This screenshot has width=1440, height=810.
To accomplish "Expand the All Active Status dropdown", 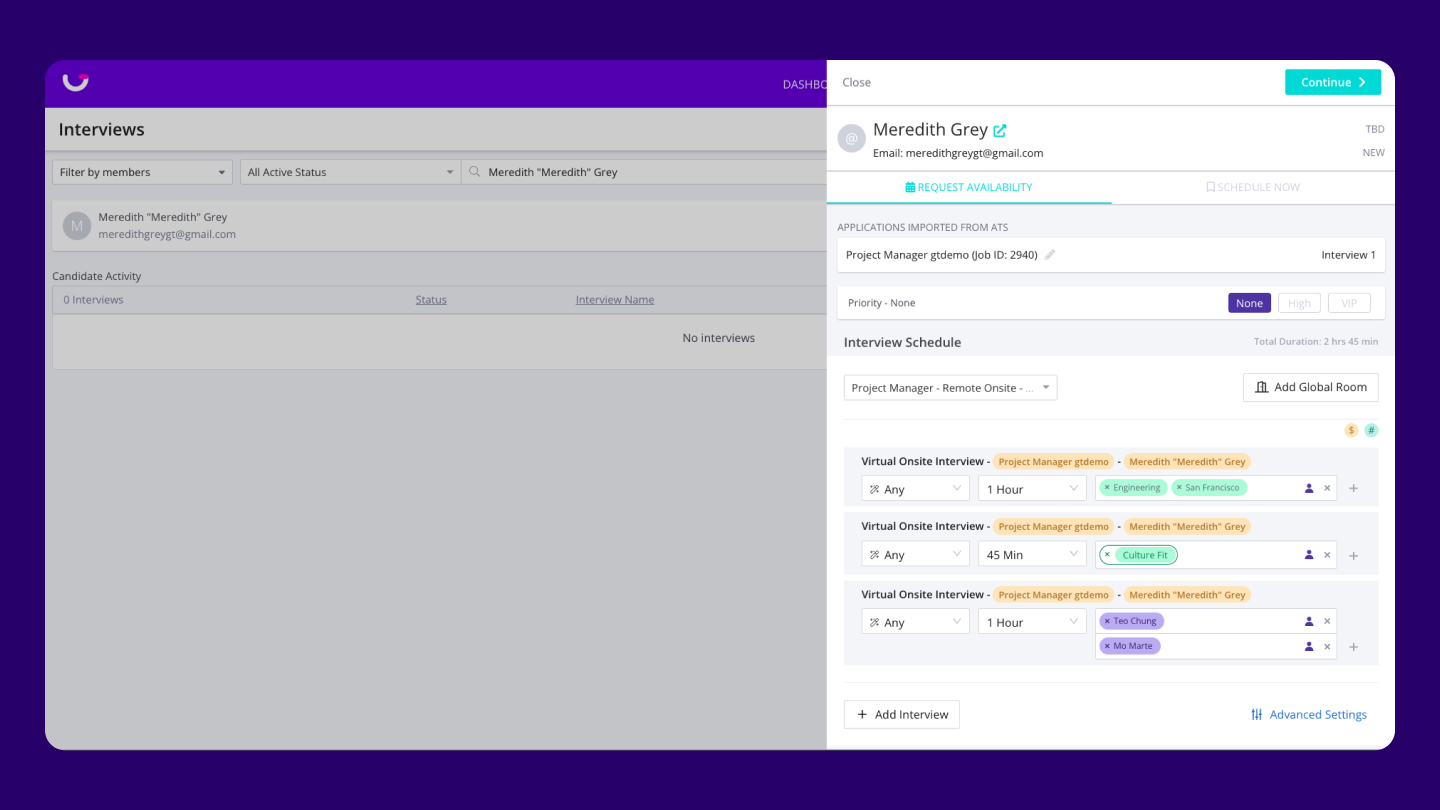I will pos(350,172).
